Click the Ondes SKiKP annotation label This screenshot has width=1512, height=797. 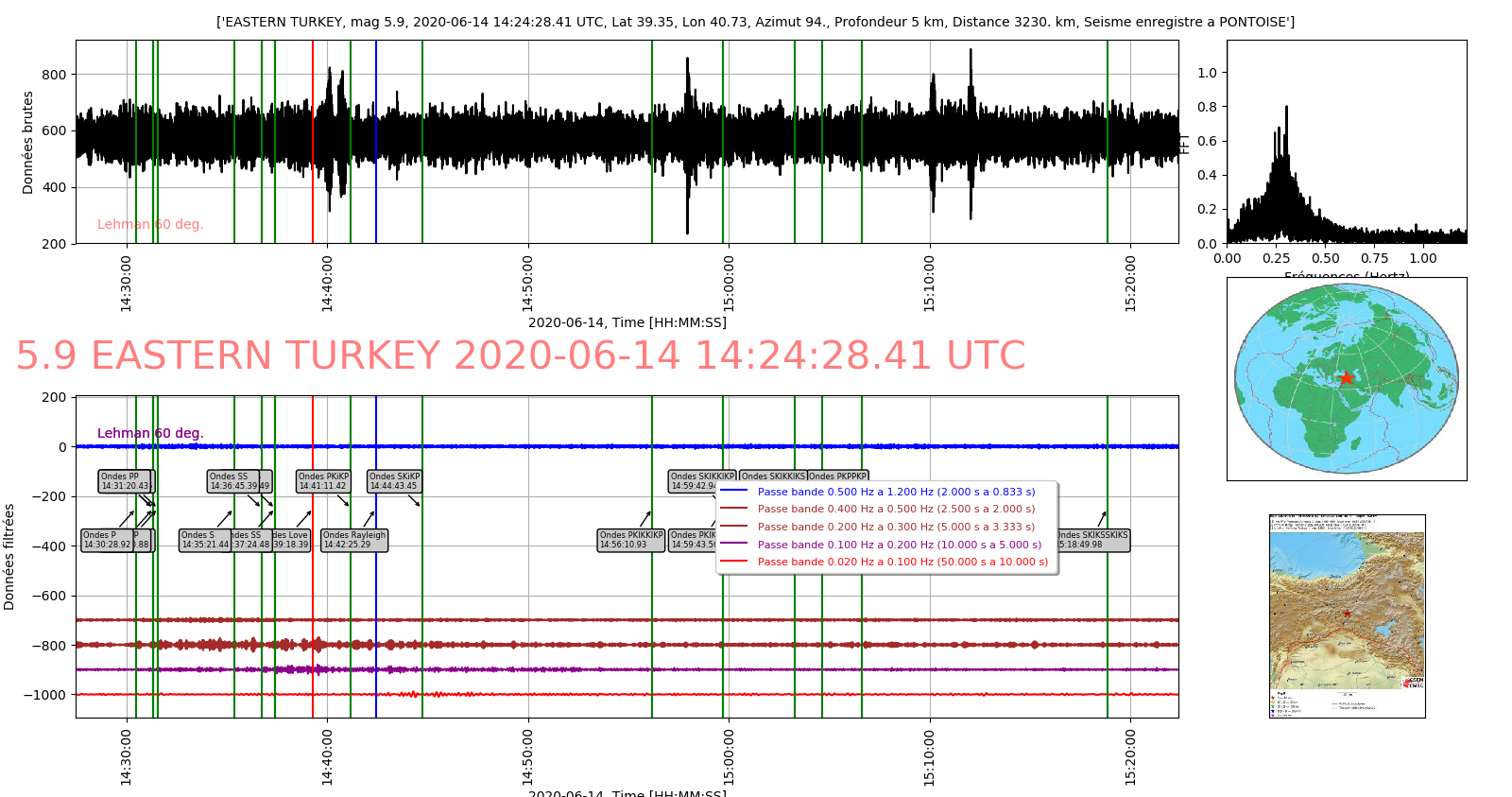394,481
